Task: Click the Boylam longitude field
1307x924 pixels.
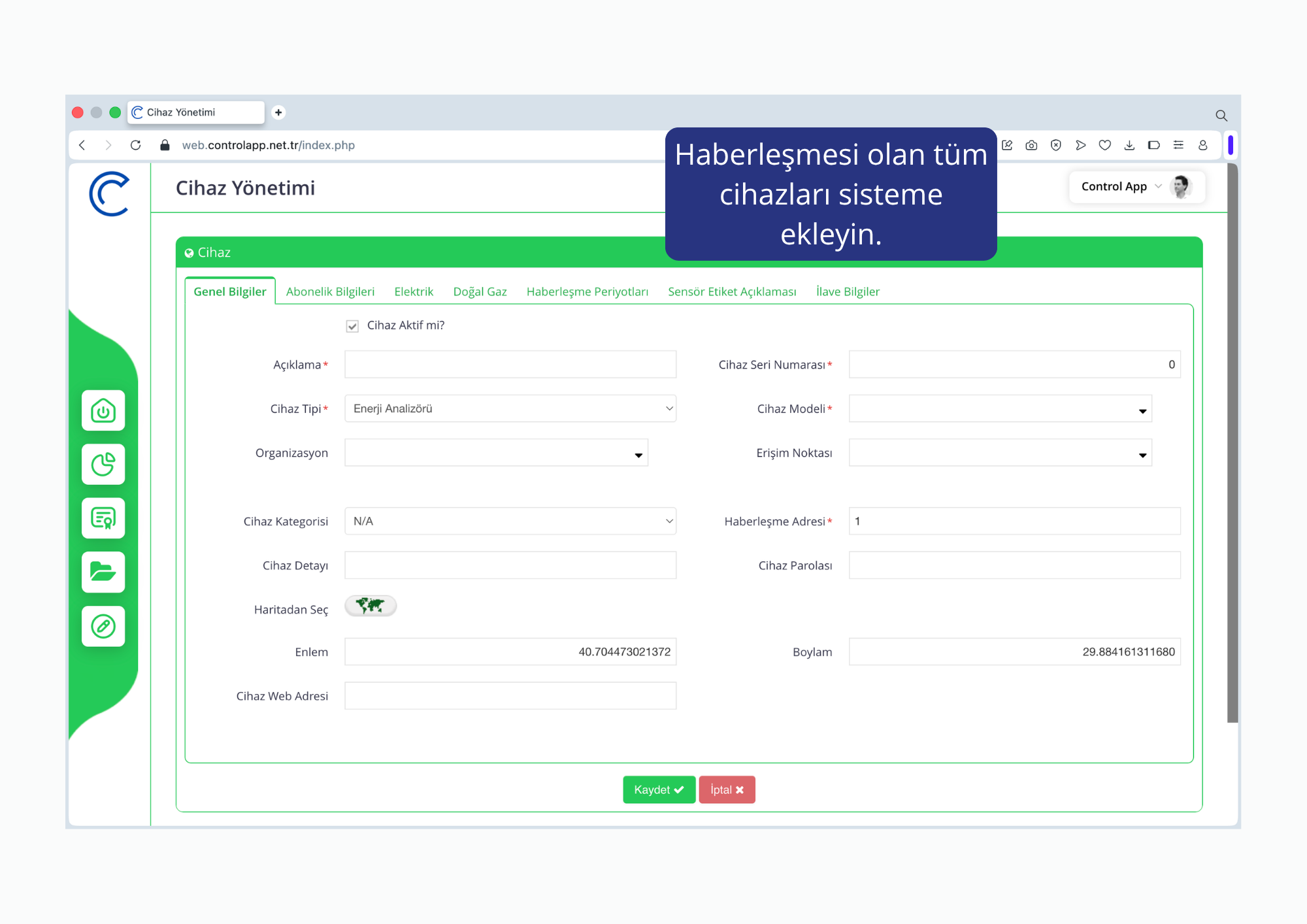Action: click(x=1014, y=652)
